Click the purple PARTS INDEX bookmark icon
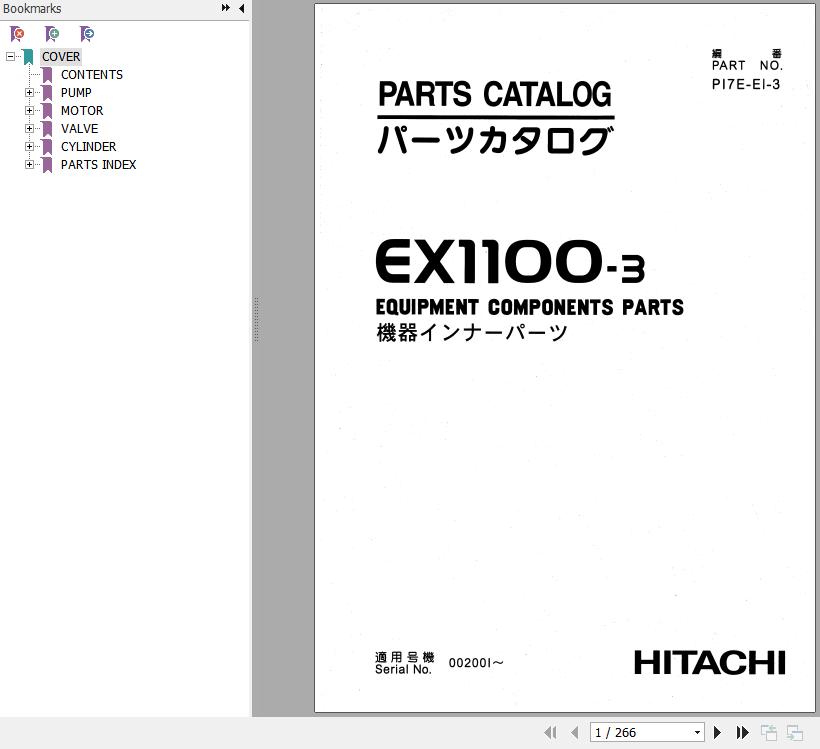The height and width of the screenshot is (749, 820). click(47, 164)
